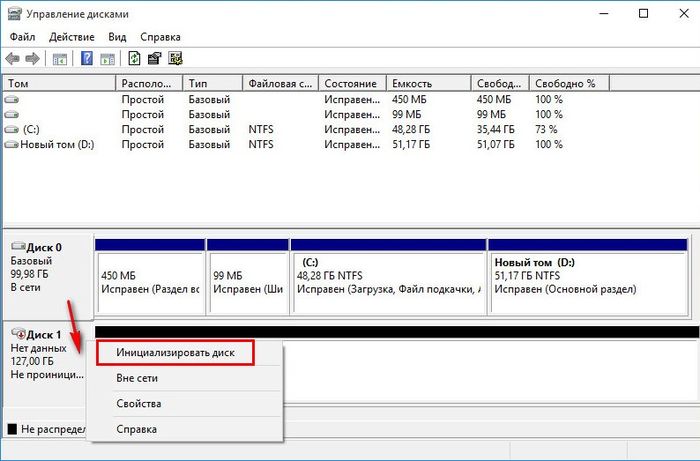Sort by the Файловая с... column header

[280, 83]
